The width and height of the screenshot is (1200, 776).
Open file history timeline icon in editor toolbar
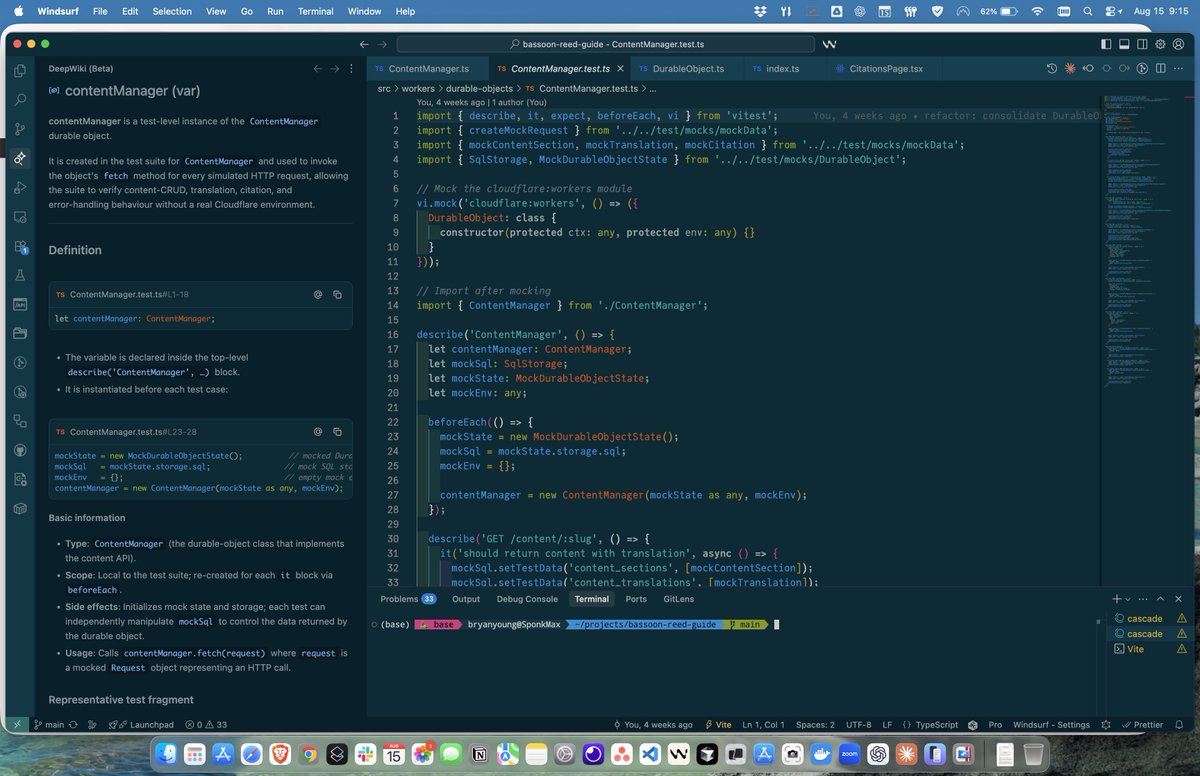click(1052, 69)
